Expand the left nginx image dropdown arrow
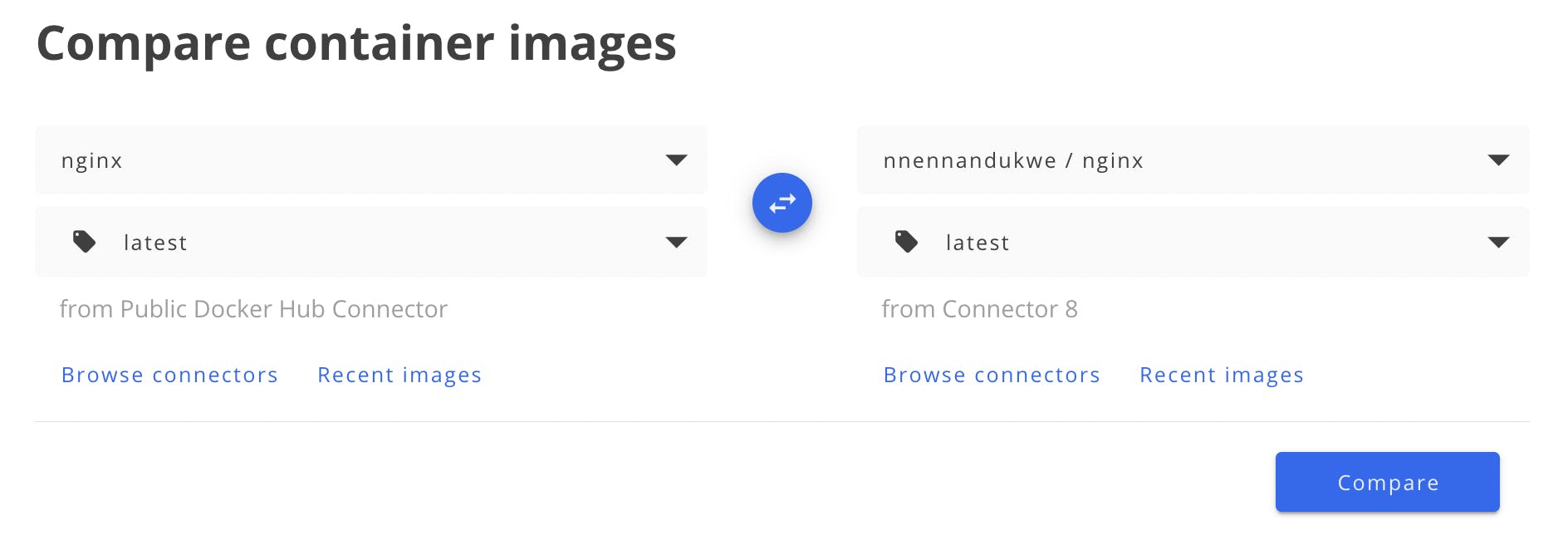This screenshot has height=550, width=1568. click(x=676, y=160)
